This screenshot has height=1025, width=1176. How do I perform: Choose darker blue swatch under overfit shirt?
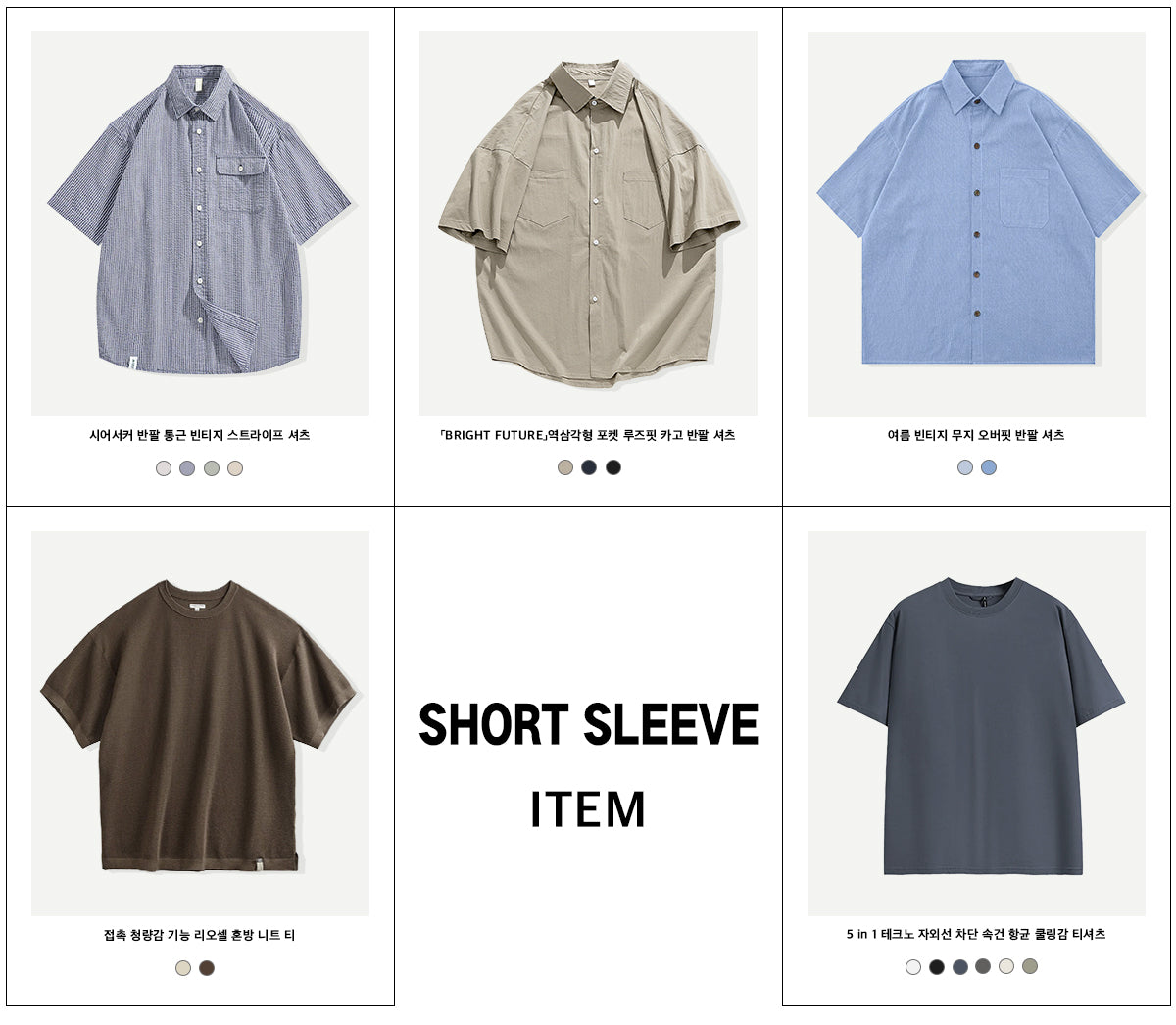[989, 467]
